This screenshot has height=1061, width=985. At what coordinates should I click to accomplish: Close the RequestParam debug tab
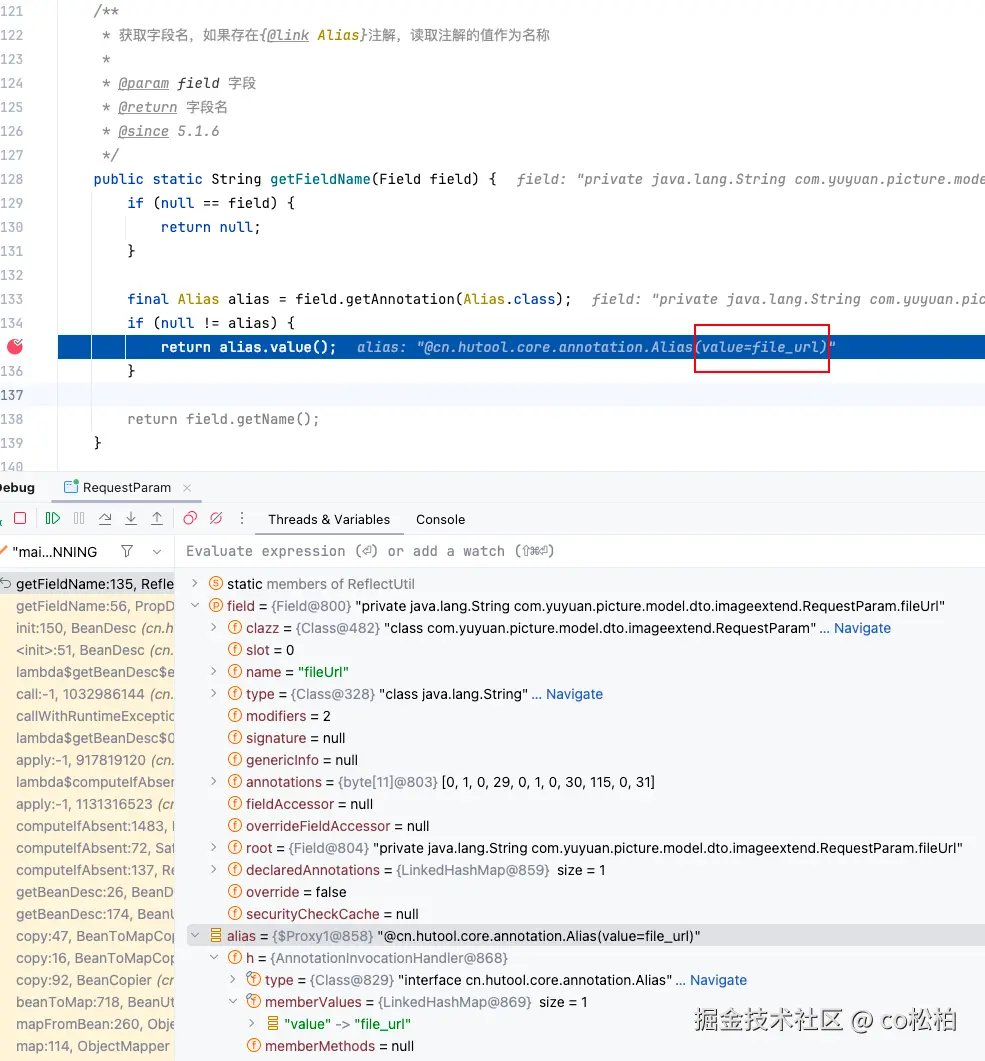click(x=187, y=487)
